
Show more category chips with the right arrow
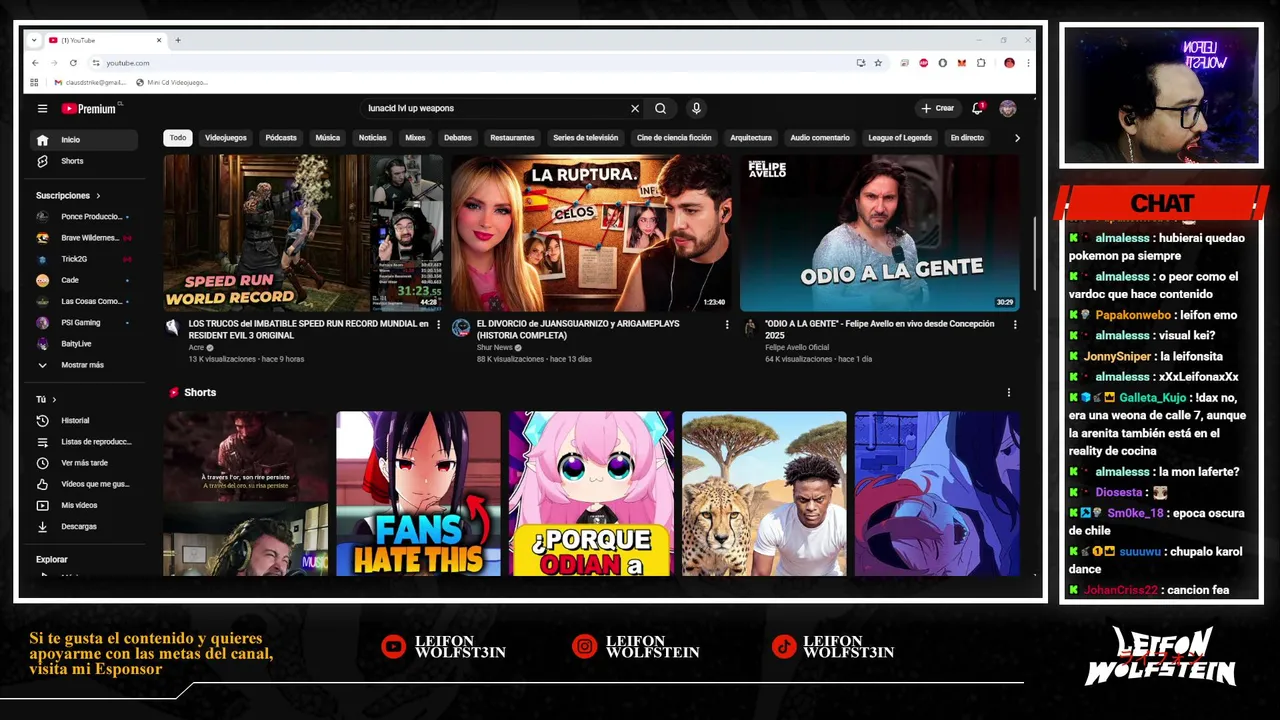(1017, 138)
